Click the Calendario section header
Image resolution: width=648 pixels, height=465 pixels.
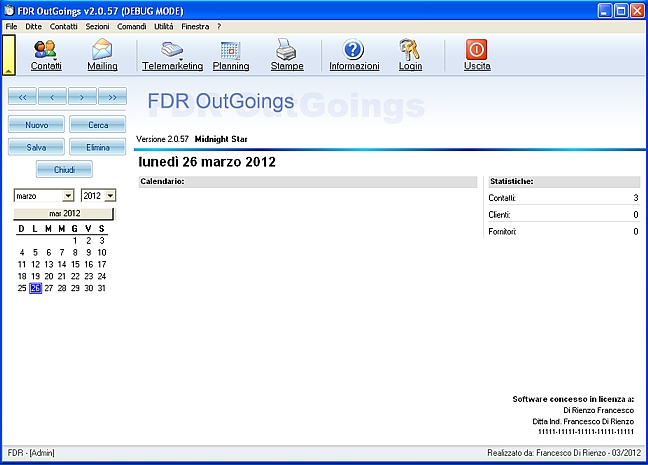click(x=308, y=181)
